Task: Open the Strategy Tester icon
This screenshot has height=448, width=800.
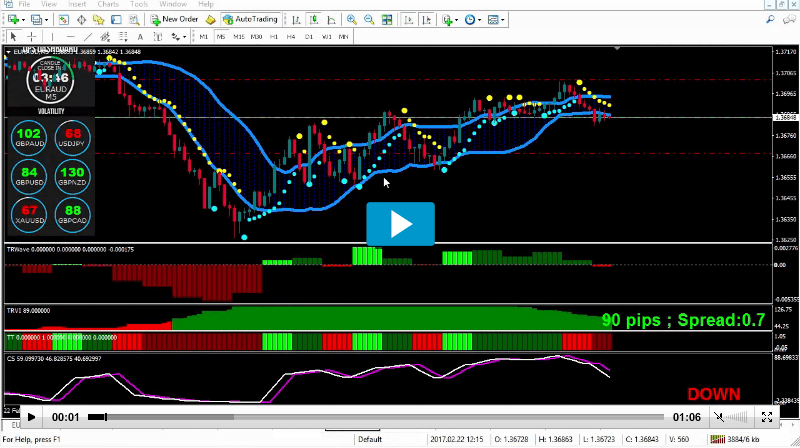Action: click(x=134, y=20)
